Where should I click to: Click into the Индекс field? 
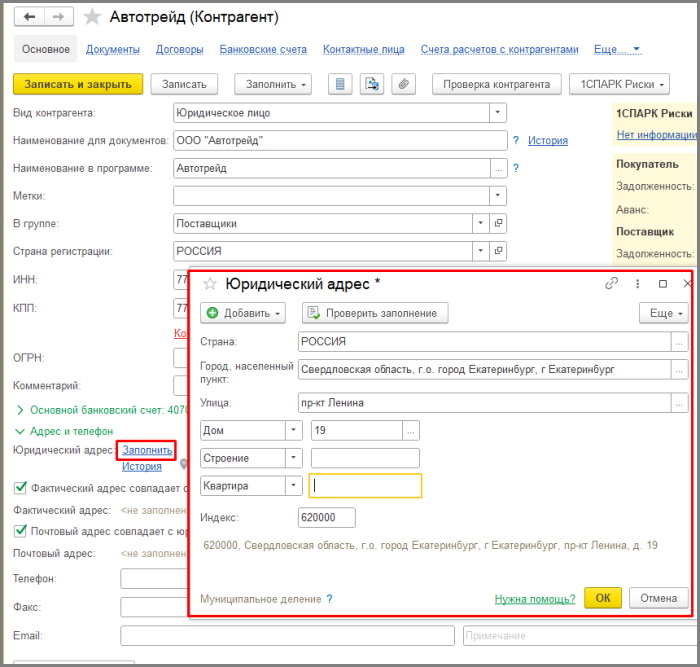click(327, 518)
